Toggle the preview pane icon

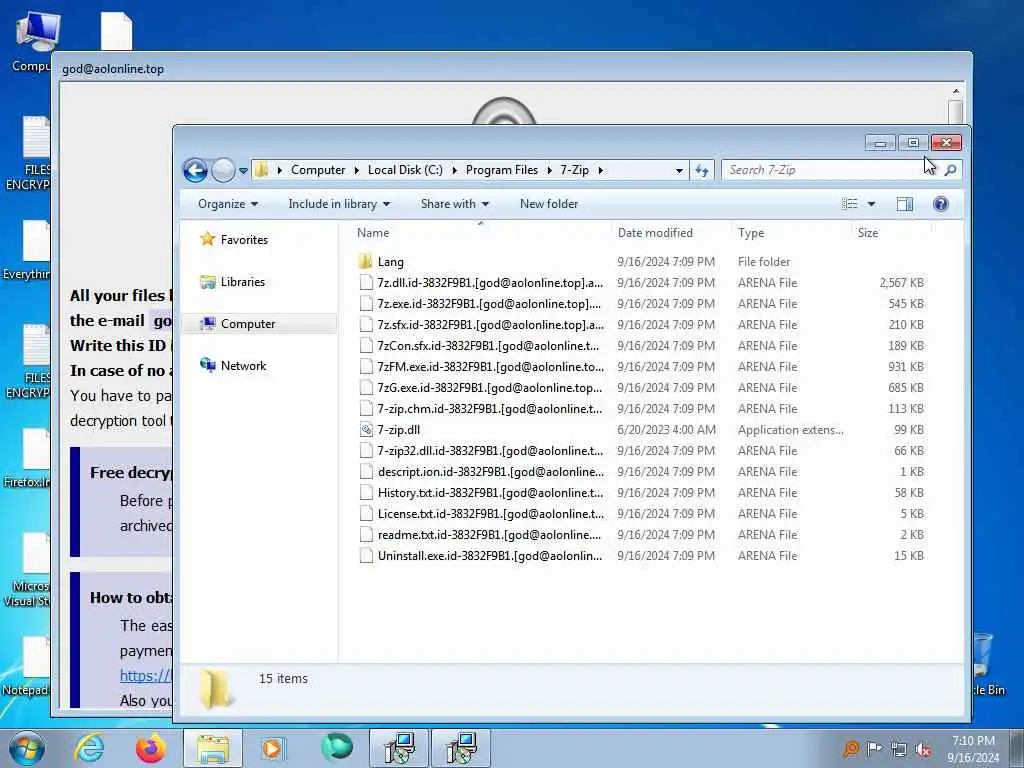[904, 204]
